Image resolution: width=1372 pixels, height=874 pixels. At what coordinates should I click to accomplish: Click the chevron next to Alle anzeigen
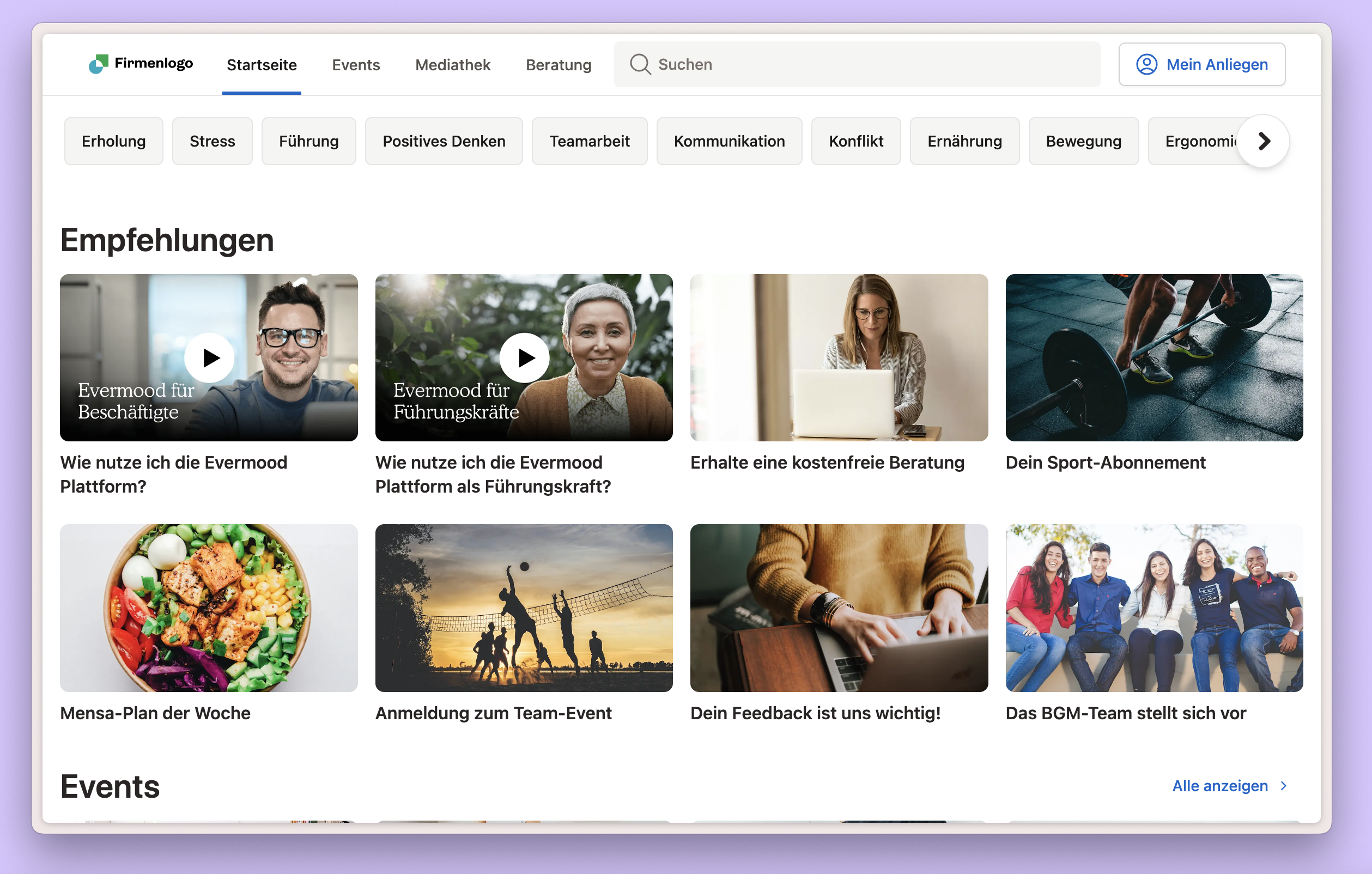tap(1284, 786)
